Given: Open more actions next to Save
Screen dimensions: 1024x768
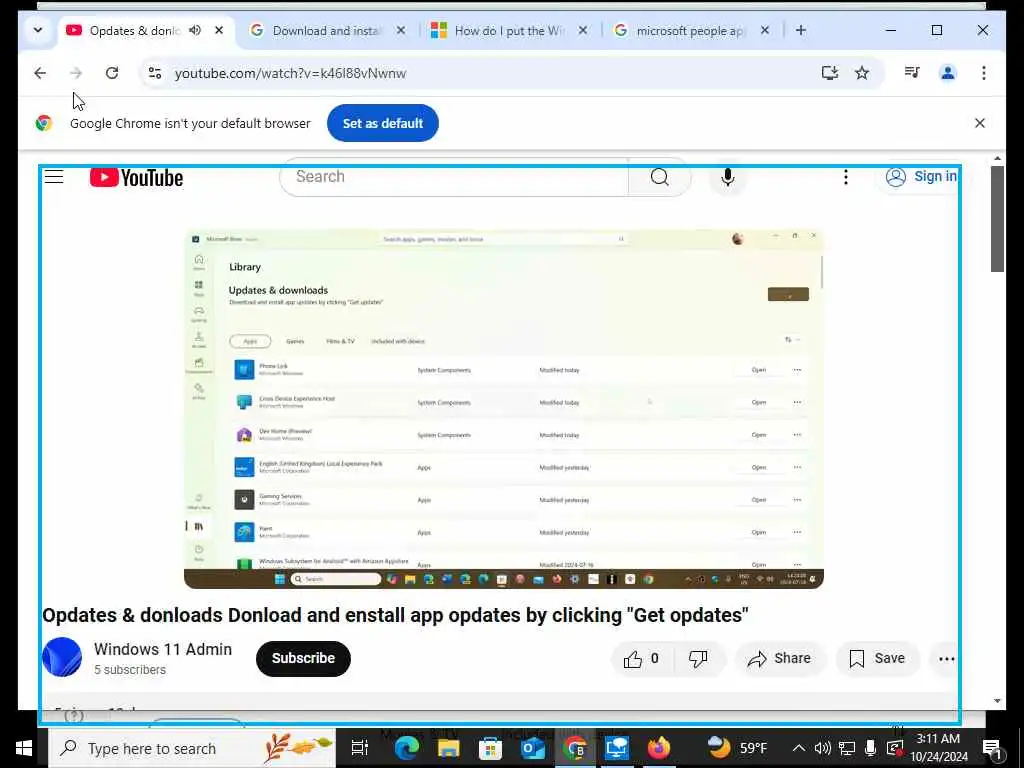Looking at the screenshot, I should tap(946, 659).
